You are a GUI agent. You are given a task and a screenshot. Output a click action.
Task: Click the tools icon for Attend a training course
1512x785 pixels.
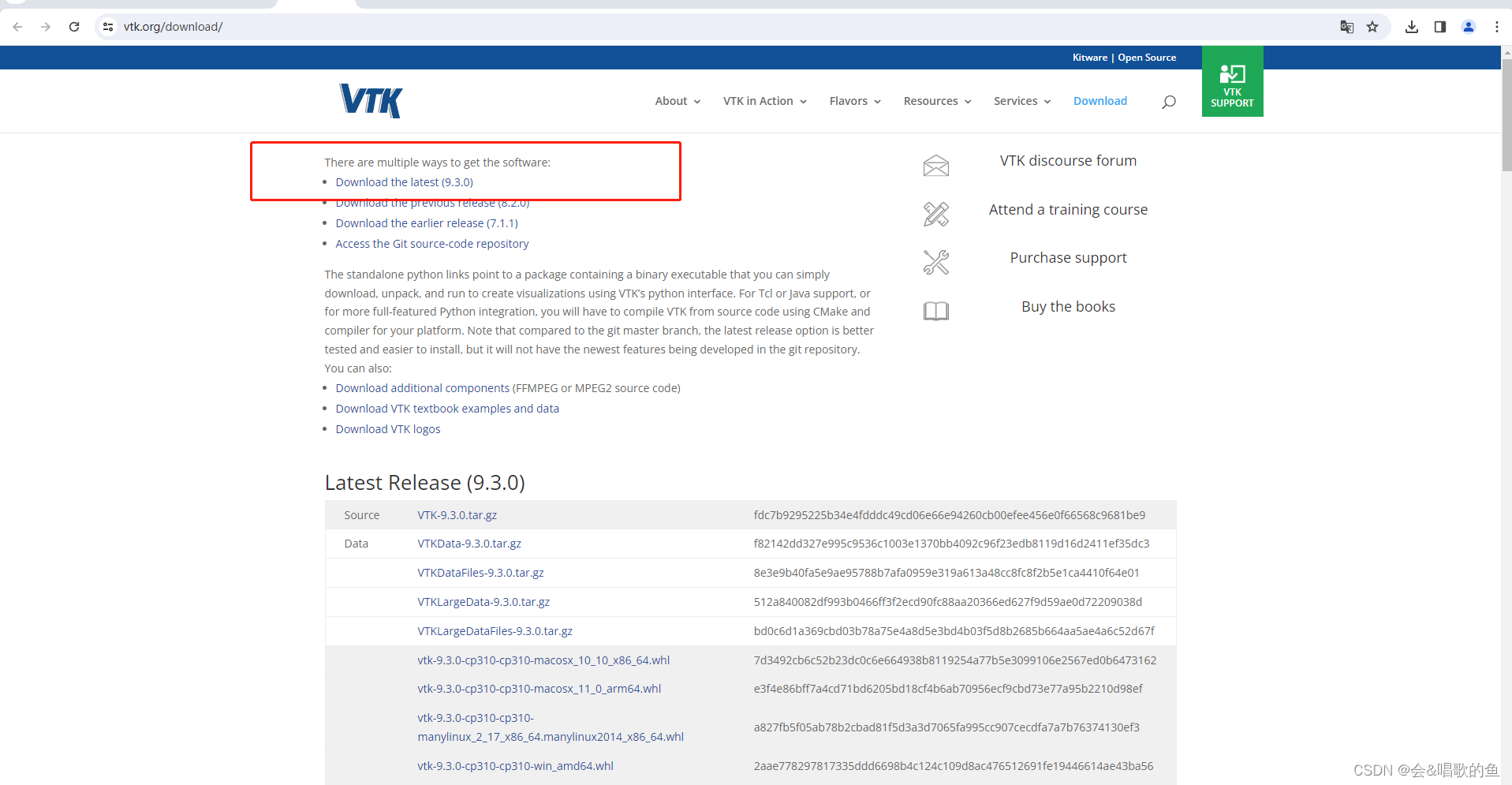pyautogui.click(x=935, y=214)
